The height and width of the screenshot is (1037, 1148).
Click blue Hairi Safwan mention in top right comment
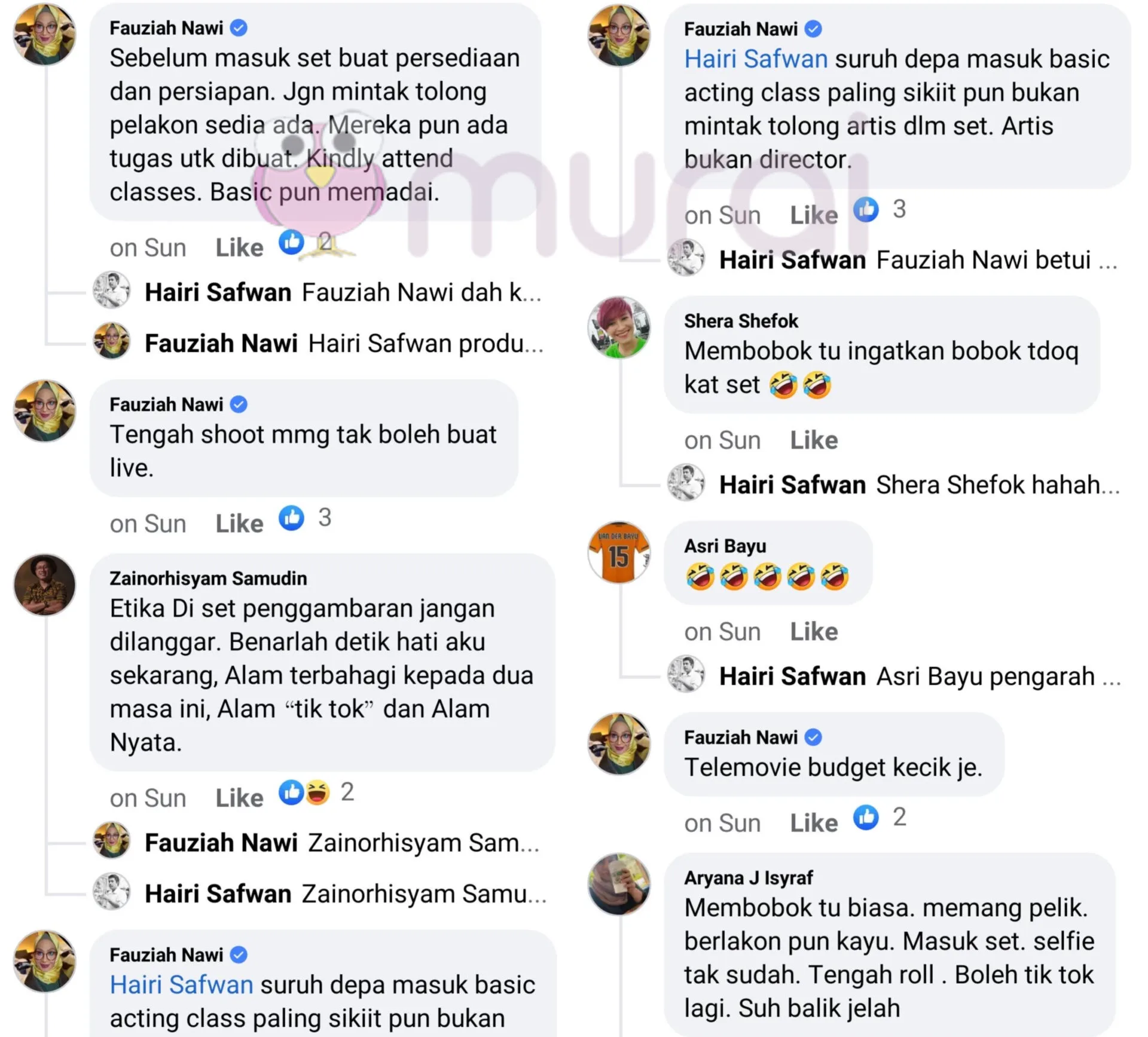coord(756,59)
